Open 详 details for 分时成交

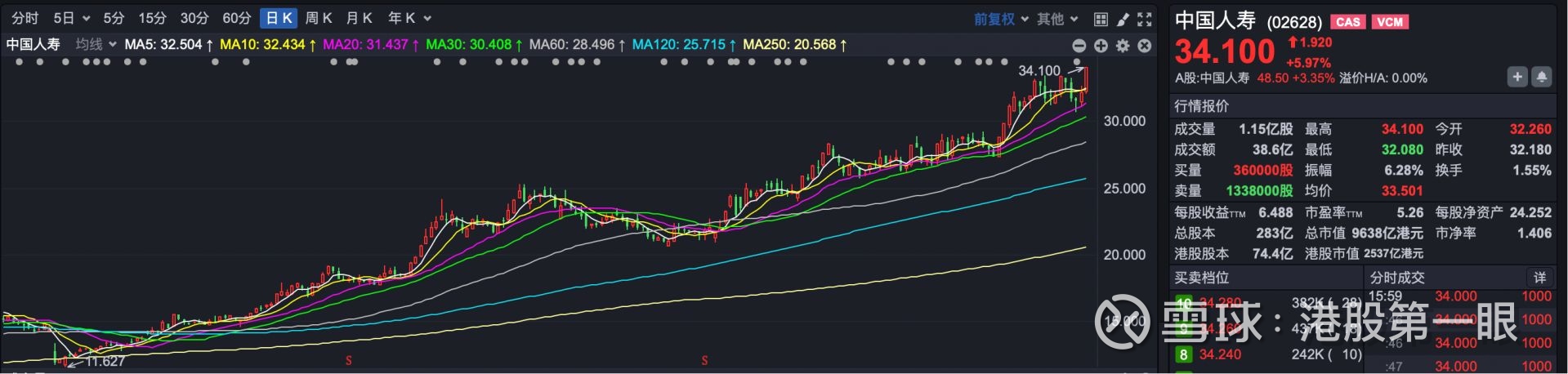pyautogui.click(x=1539, y=278)
